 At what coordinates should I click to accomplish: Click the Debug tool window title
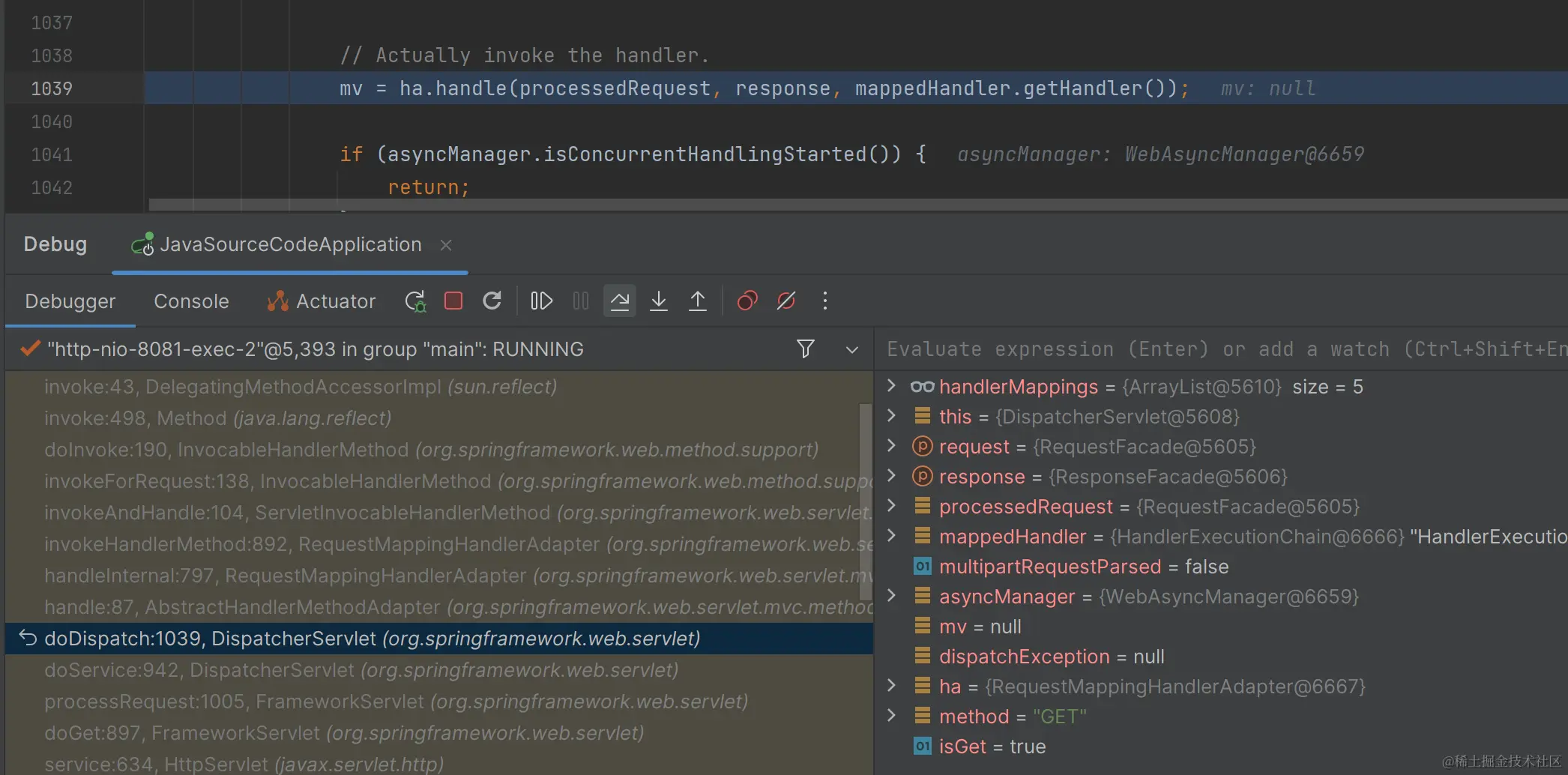pos(55,244)
